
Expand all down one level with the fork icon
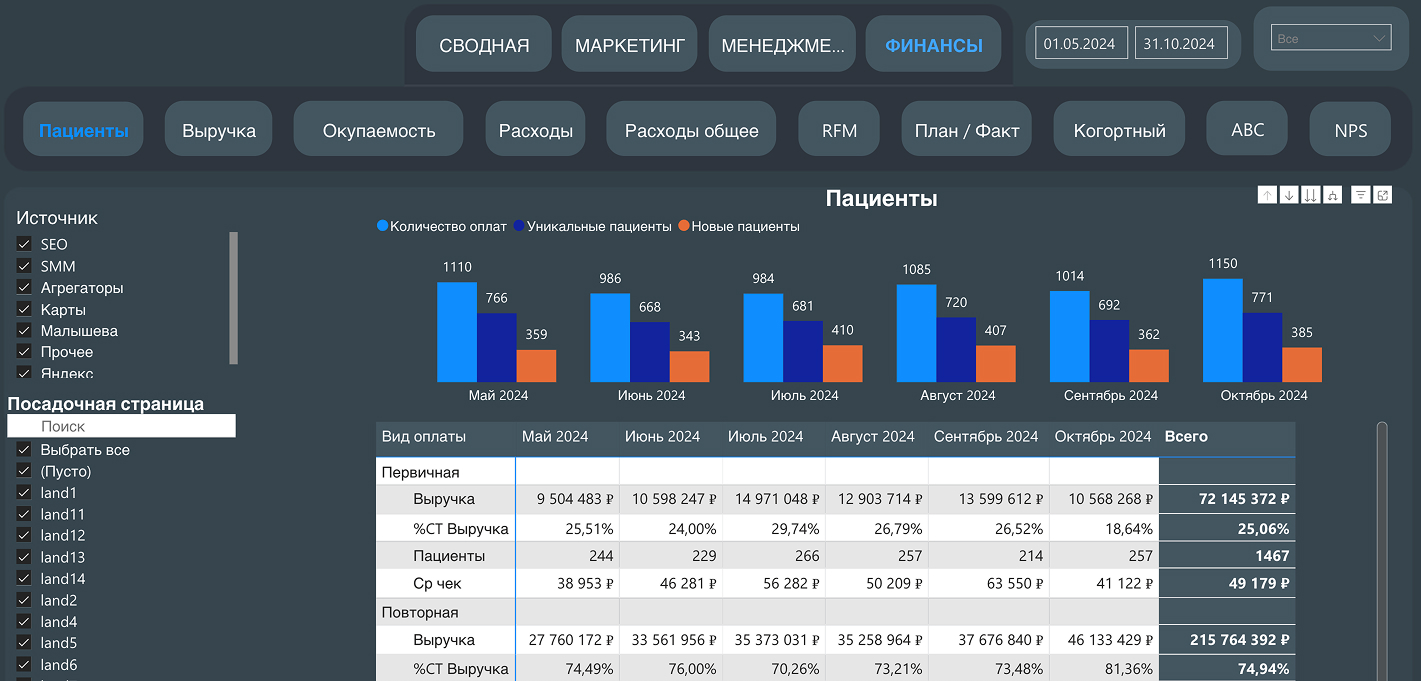(x=1331, y=196)
